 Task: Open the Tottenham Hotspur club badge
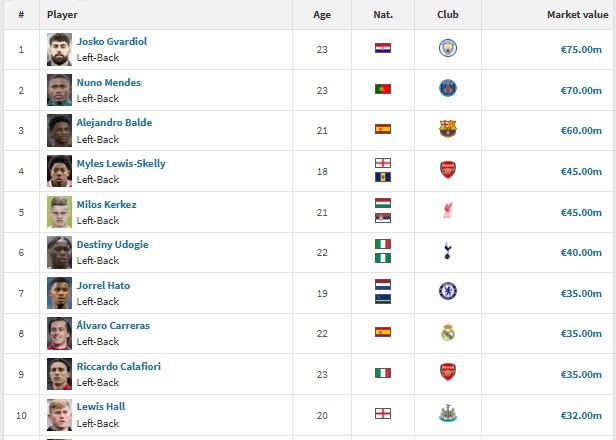coord(447,251)
